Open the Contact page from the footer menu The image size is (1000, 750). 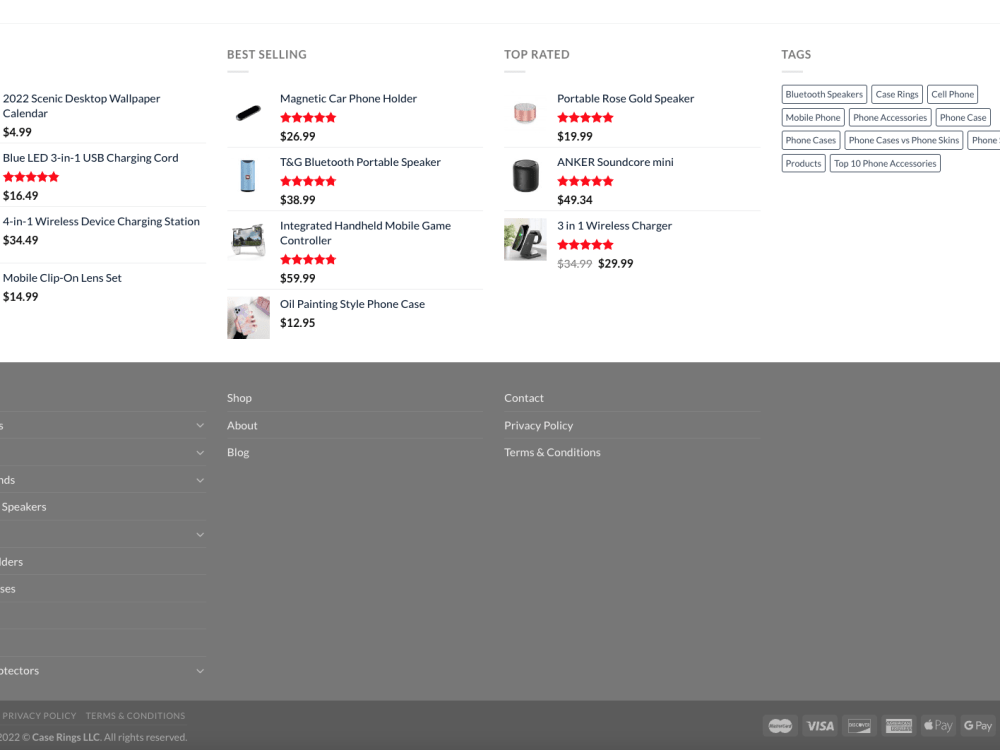(x=523, y=397)
